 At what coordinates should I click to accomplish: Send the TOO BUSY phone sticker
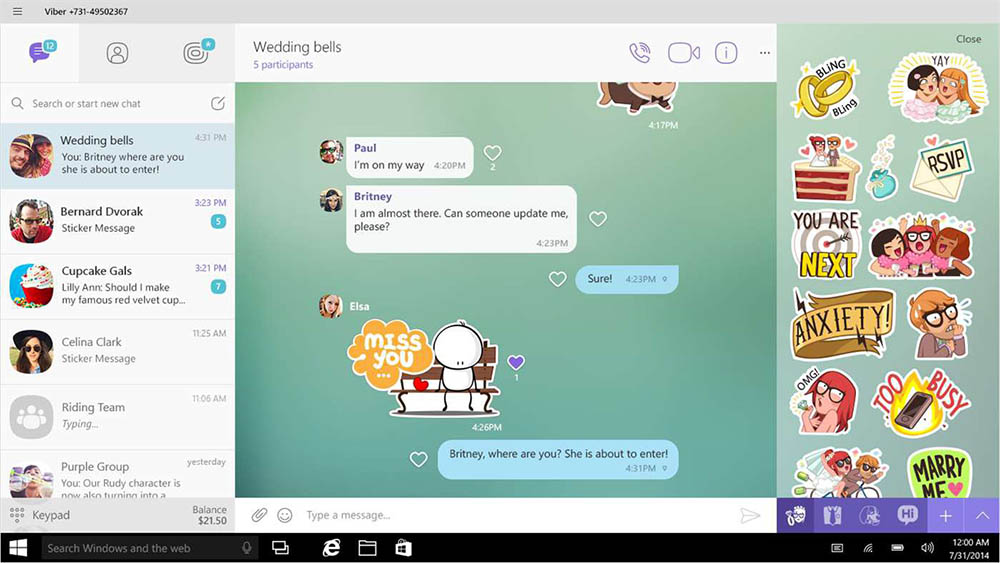pos(921,402)
